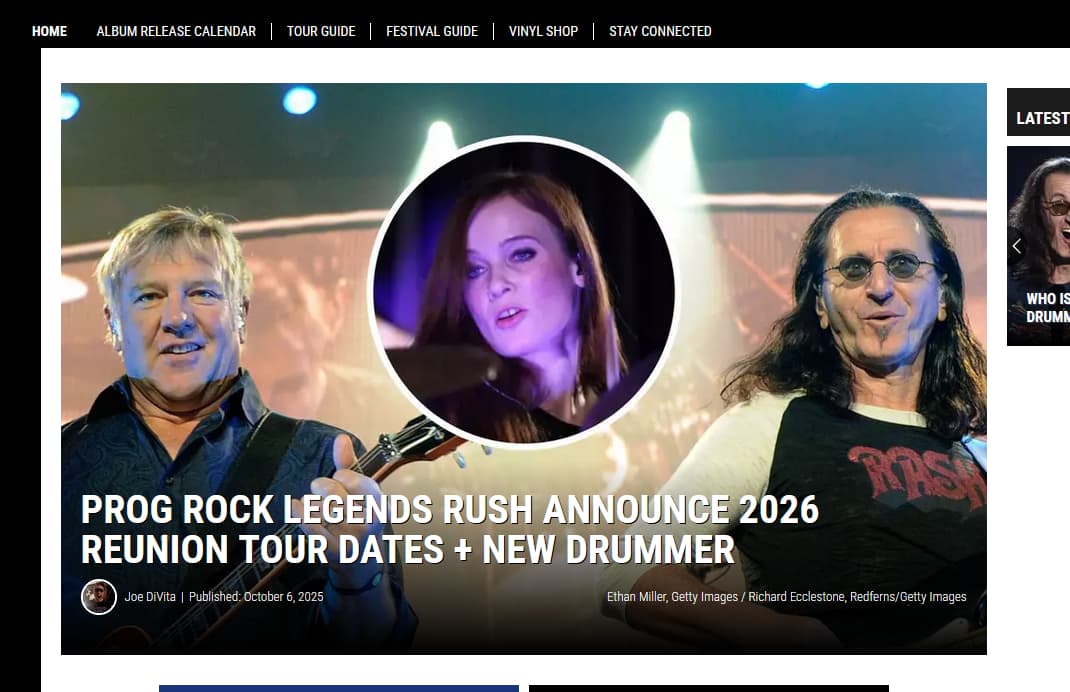1070x692 pixels.
Task: Click the black banner below the hero image
Action: tap(709, 689)
